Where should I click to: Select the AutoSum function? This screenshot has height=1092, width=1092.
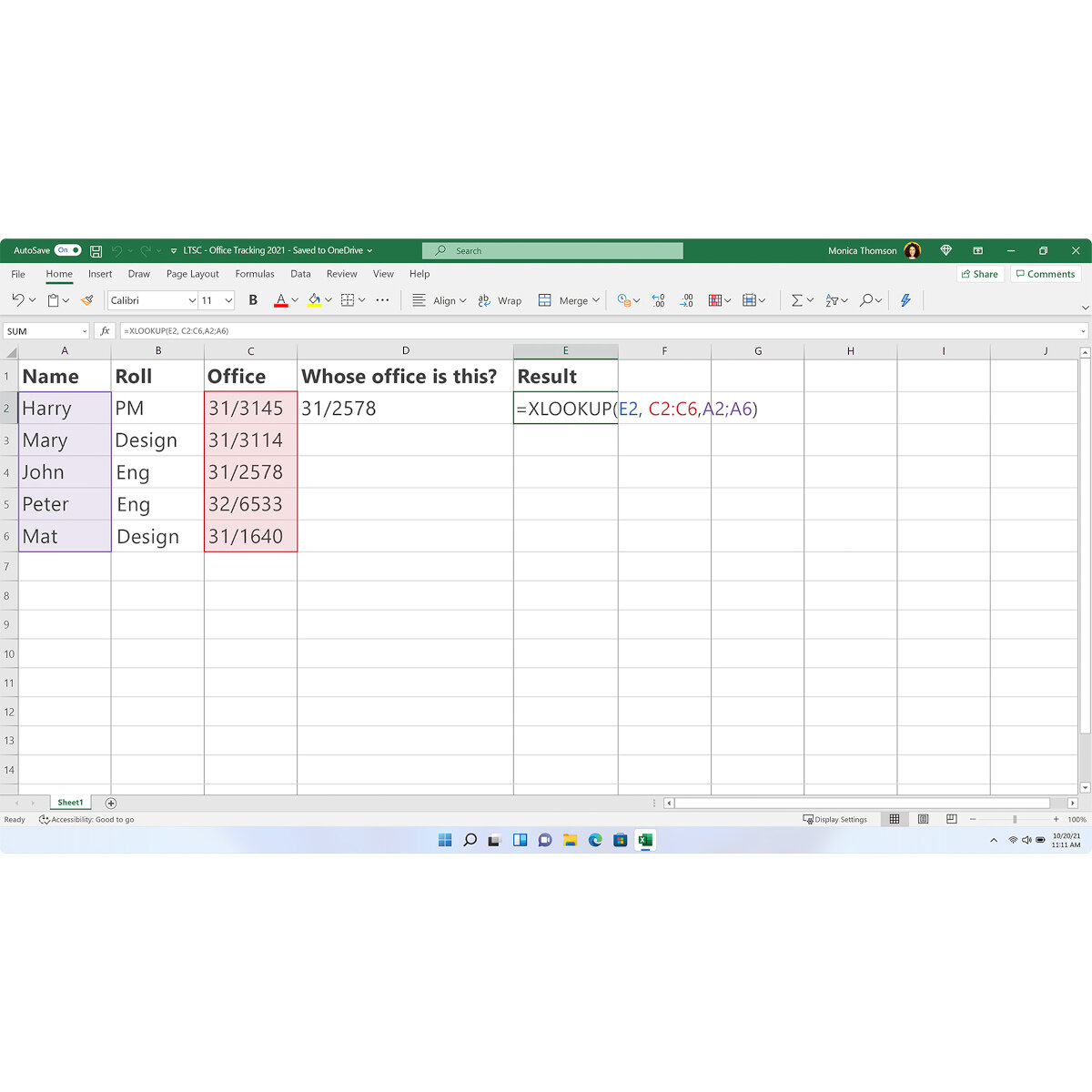[797, 300]
